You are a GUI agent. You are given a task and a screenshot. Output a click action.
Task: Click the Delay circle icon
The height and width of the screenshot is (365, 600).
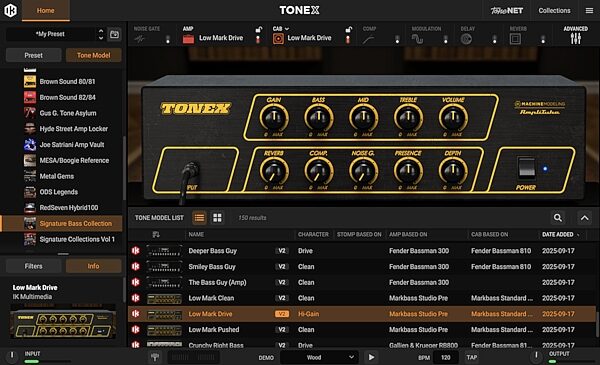466,39
